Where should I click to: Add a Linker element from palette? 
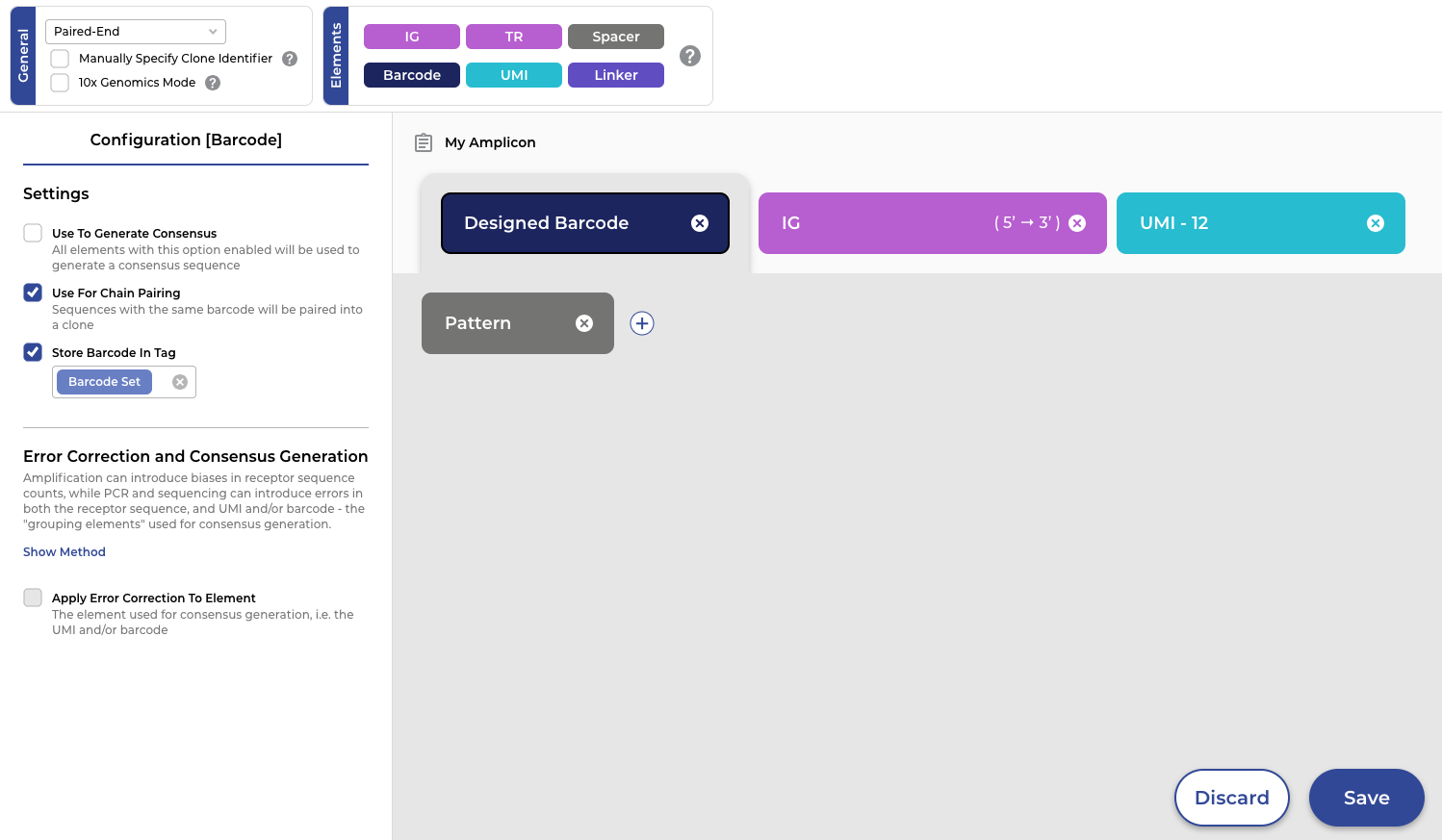(616, 75)
